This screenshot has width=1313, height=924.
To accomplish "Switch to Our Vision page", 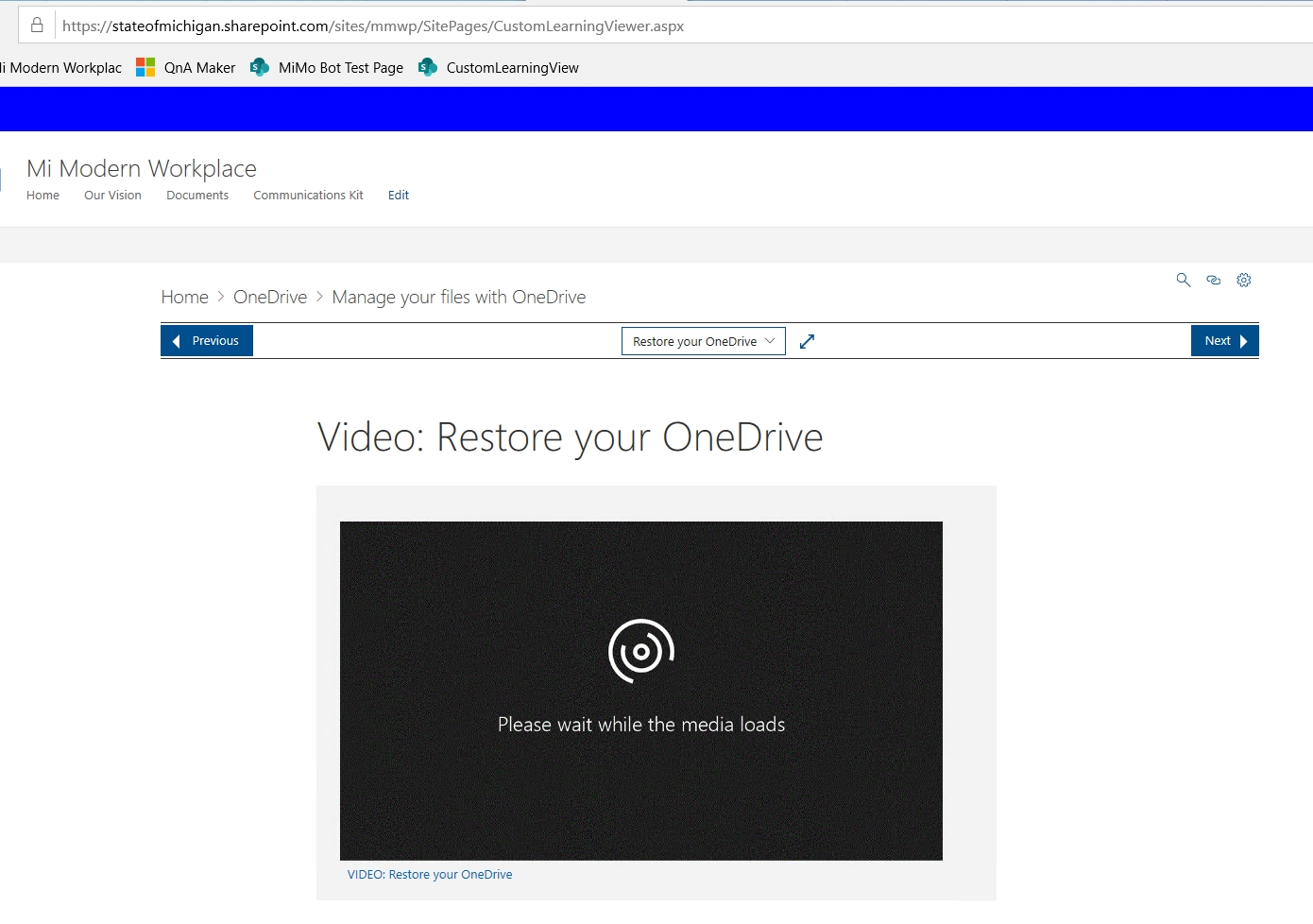I will pyautogui.click(x=112, y=195).
